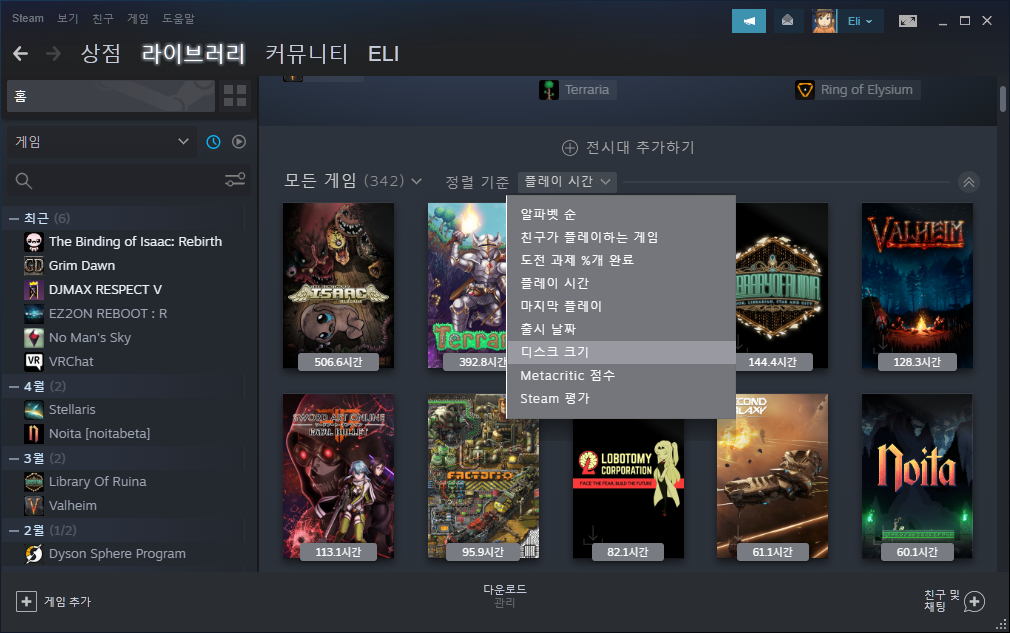Choose 디스크 크기 sort option

coord(621,352)
